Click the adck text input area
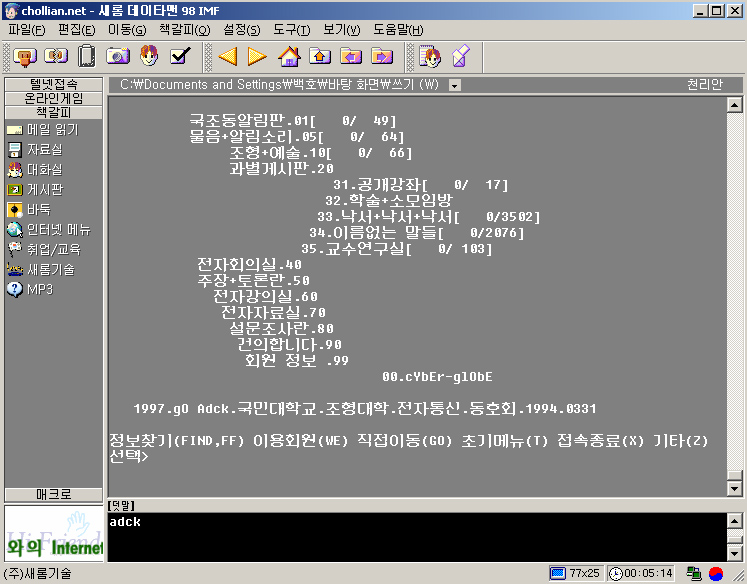The width and height of the screenshot is (747, 584). pyautogui.click(x=417, y=537)
